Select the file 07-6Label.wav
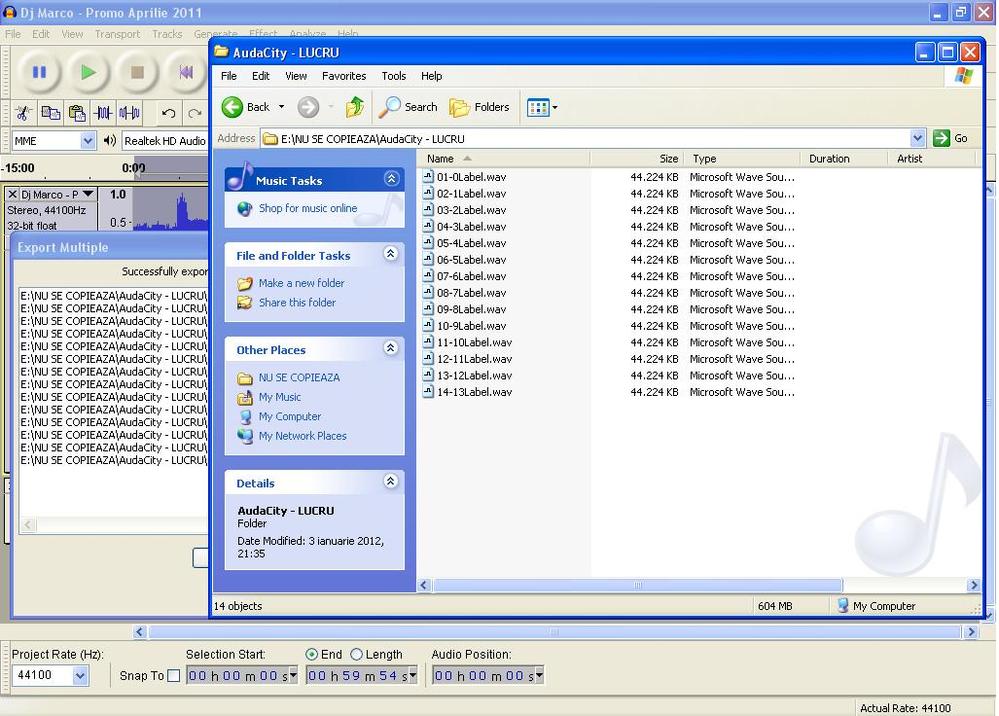The image size is (999, 716). point(471,276)
